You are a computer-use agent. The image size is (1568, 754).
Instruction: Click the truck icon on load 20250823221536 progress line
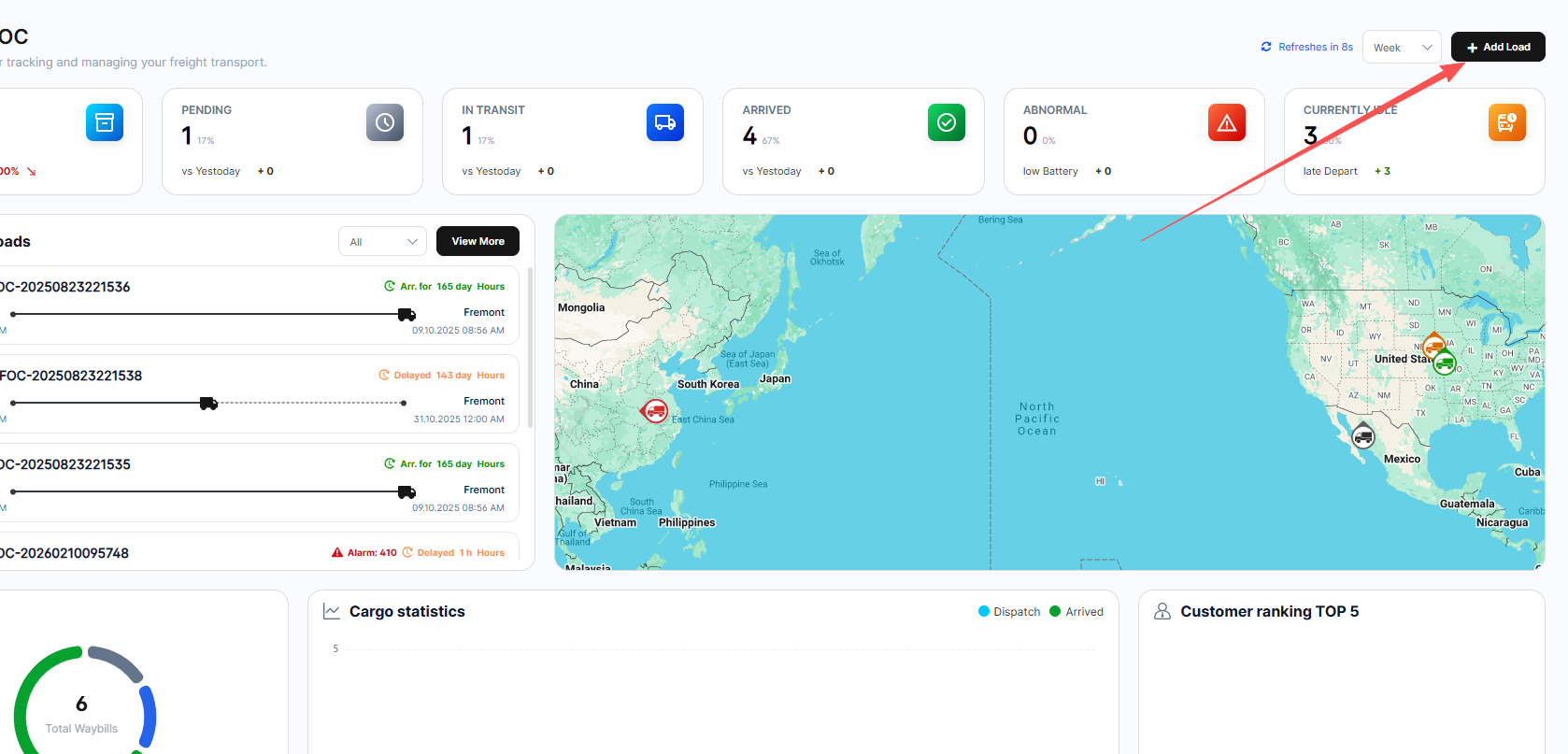[406, 315]
